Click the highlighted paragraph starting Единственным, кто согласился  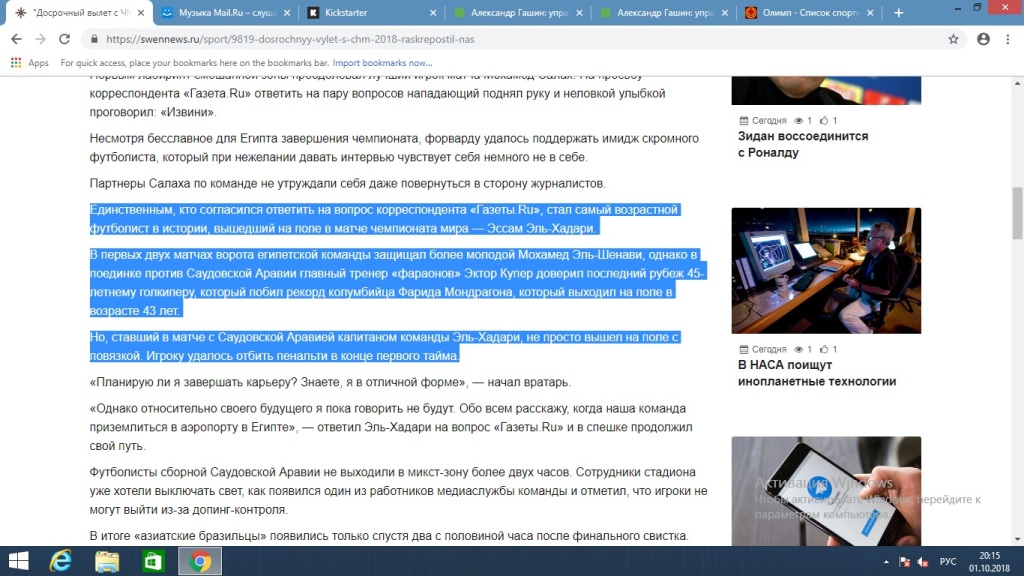[x=385, y=219]
